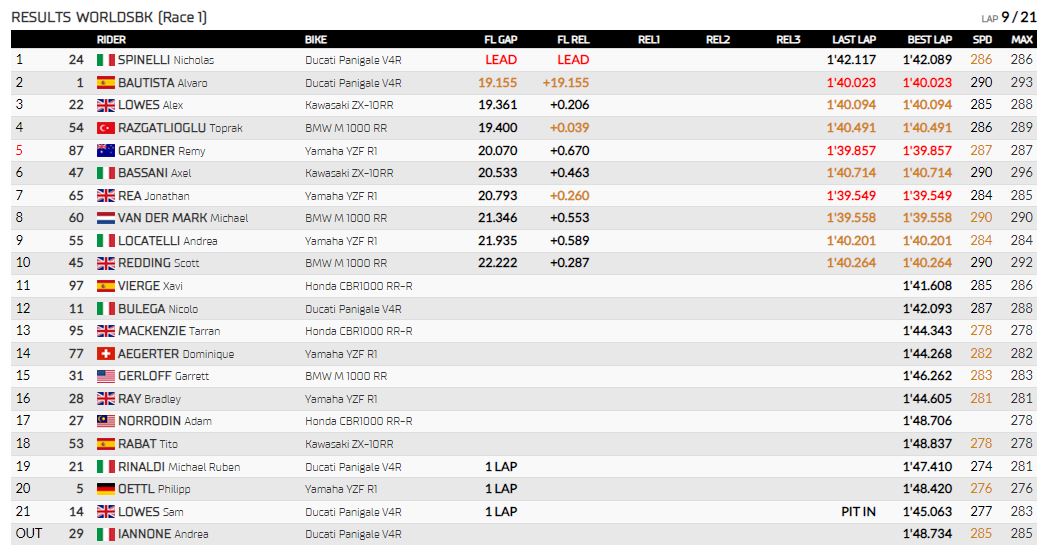Click the Australian flag beside GARDNER Remy
Image resolution: width=1057 pixels, height=555 pixels.
click(x=106, y=151)
